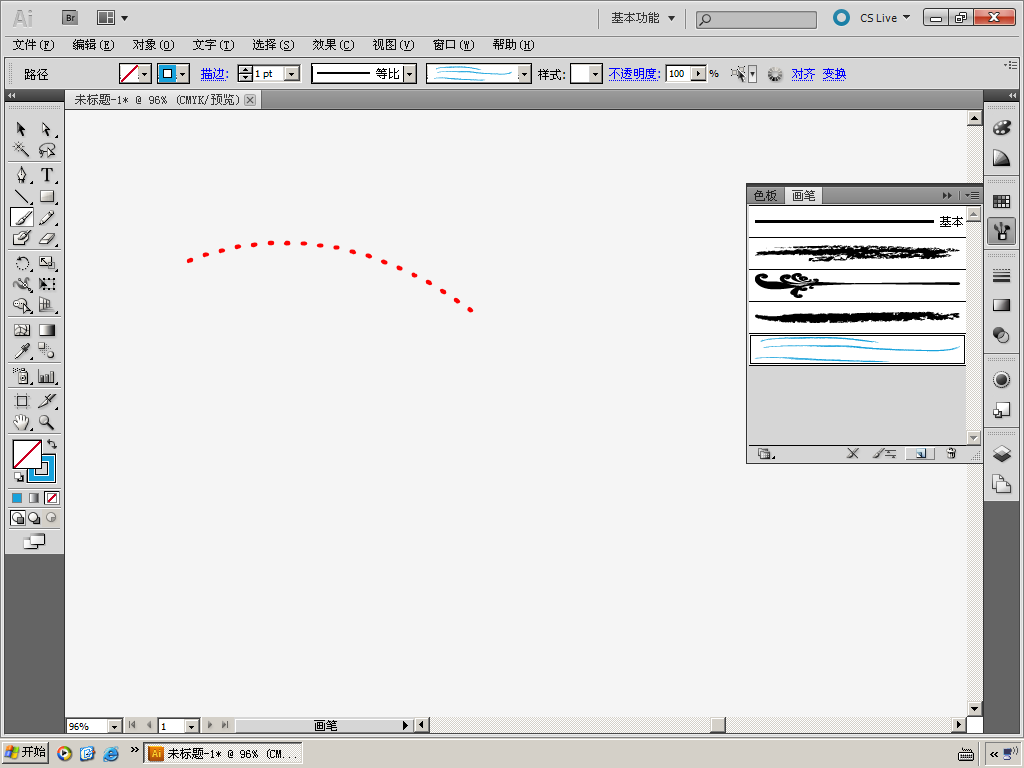Select the Rotate tool
This screenshot has width=1024, height=768.
21,263
